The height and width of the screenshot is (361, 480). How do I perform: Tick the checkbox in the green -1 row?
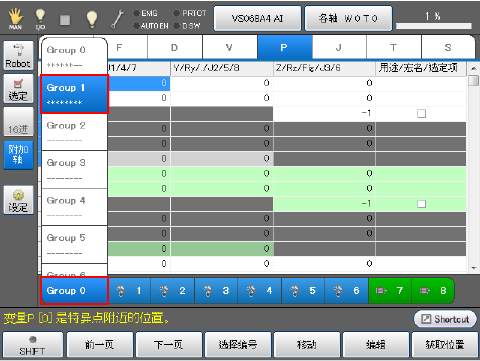tap(421, 204)
